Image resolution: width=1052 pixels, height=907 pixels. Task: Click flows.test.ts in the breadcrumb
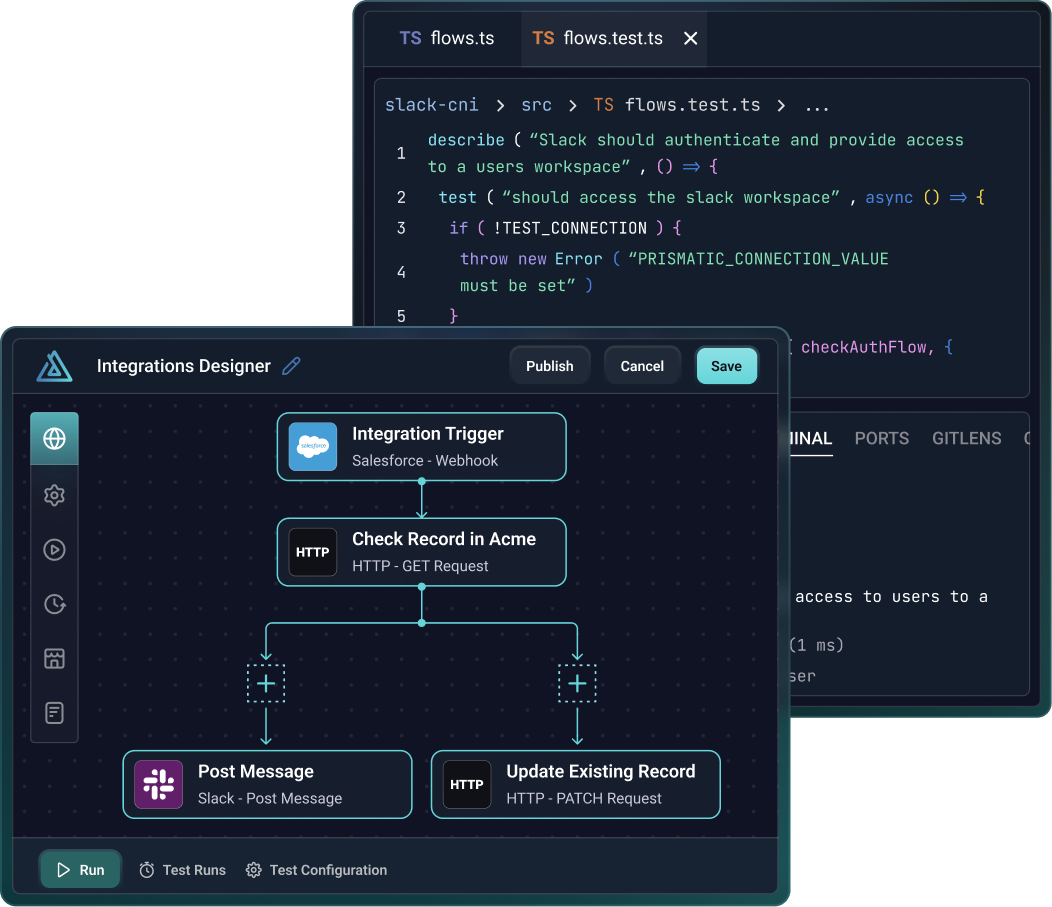click(692, 105)
